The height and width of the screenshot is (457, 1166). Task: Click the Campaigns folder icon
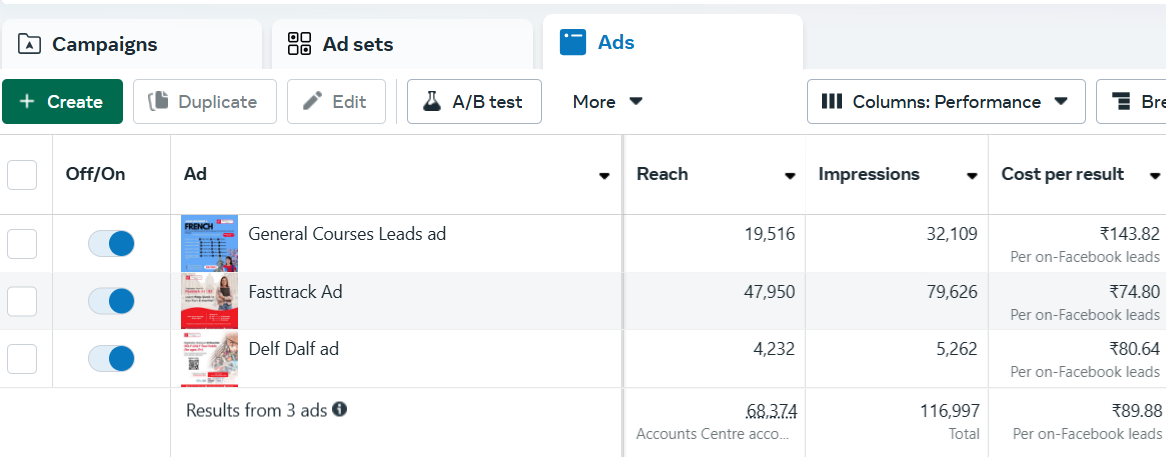click(x=30, y=44)
